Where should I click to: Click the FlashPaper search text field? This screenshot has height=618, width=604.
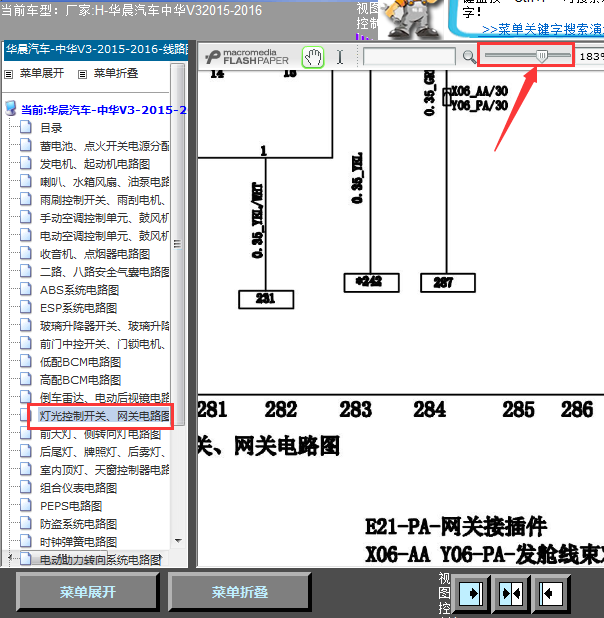click(409, 56)
